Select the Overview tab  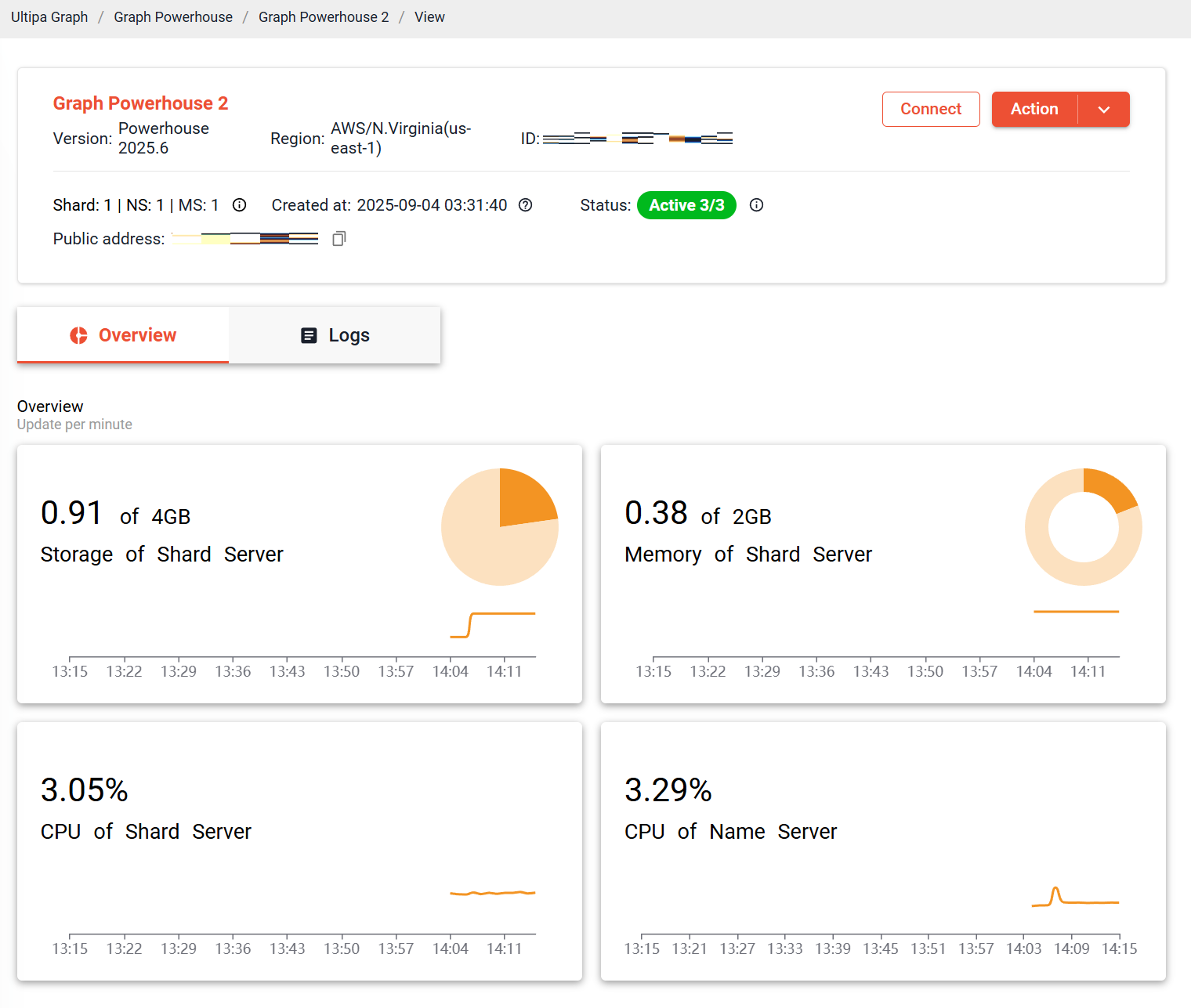123,335
